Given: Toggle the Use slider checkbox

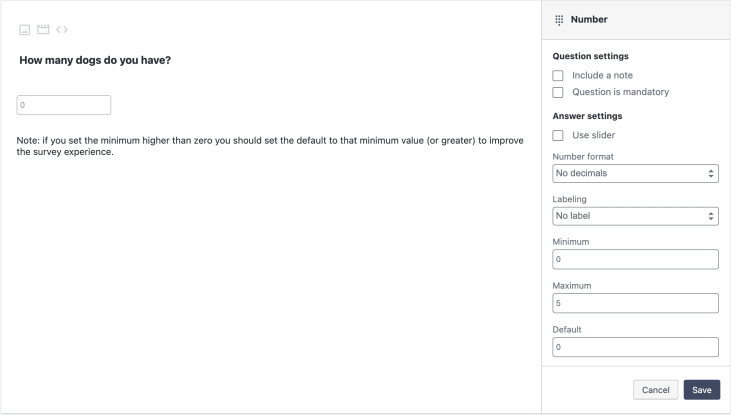Looking at the screenshot, I should 558,135.
